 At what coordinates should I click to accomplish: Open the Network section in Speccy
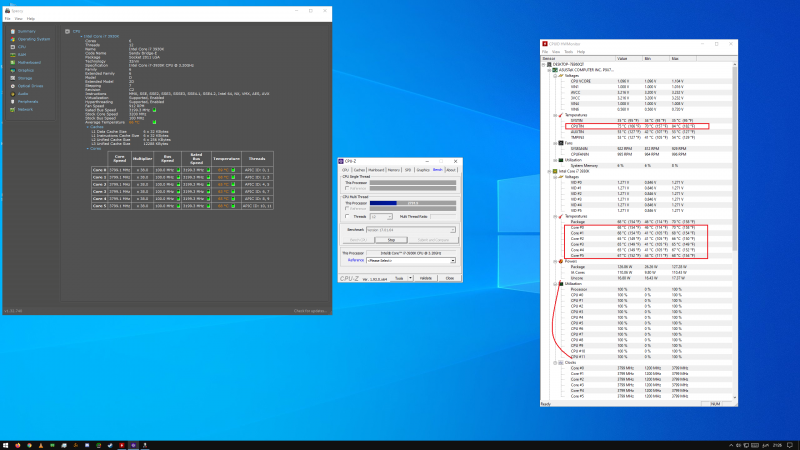[x=27, y=109]
